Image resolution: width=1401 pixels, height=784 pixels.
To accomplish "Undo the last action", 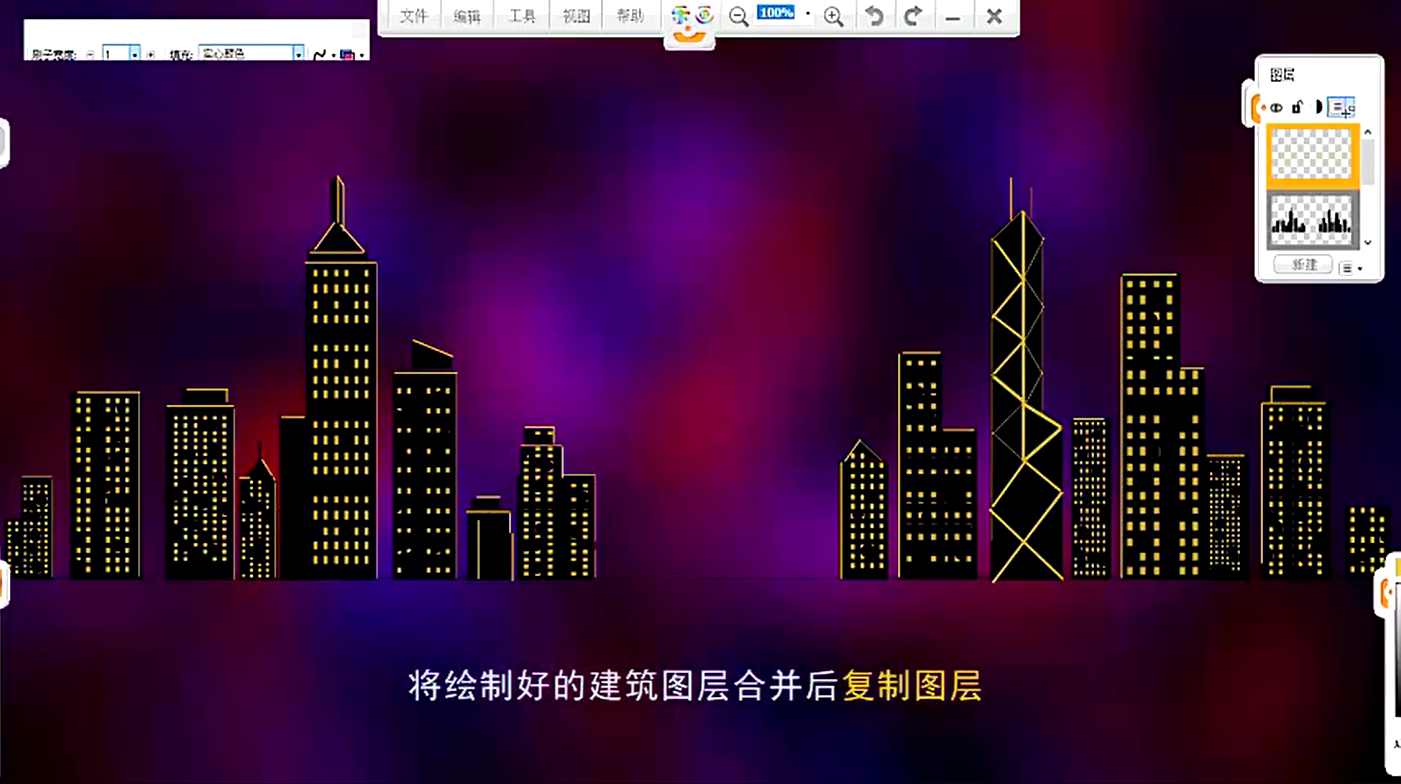I will [874, 16].
